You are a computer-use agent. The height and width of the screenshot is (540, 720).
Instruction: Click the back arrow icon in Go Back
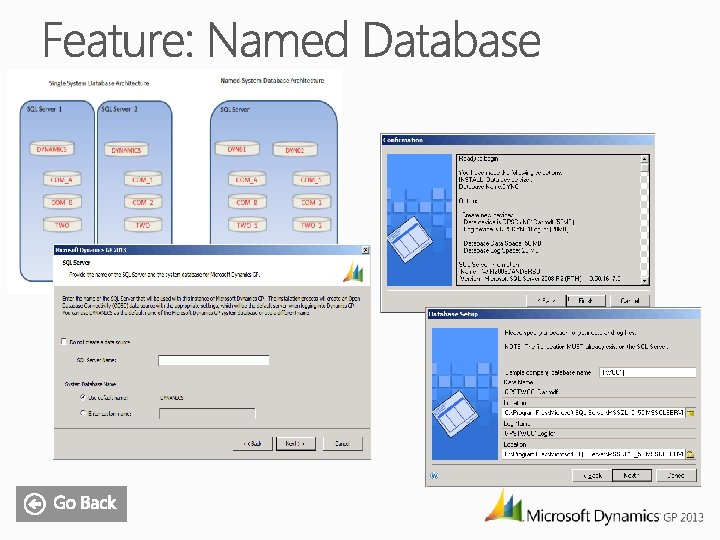[x=35, y=504]
